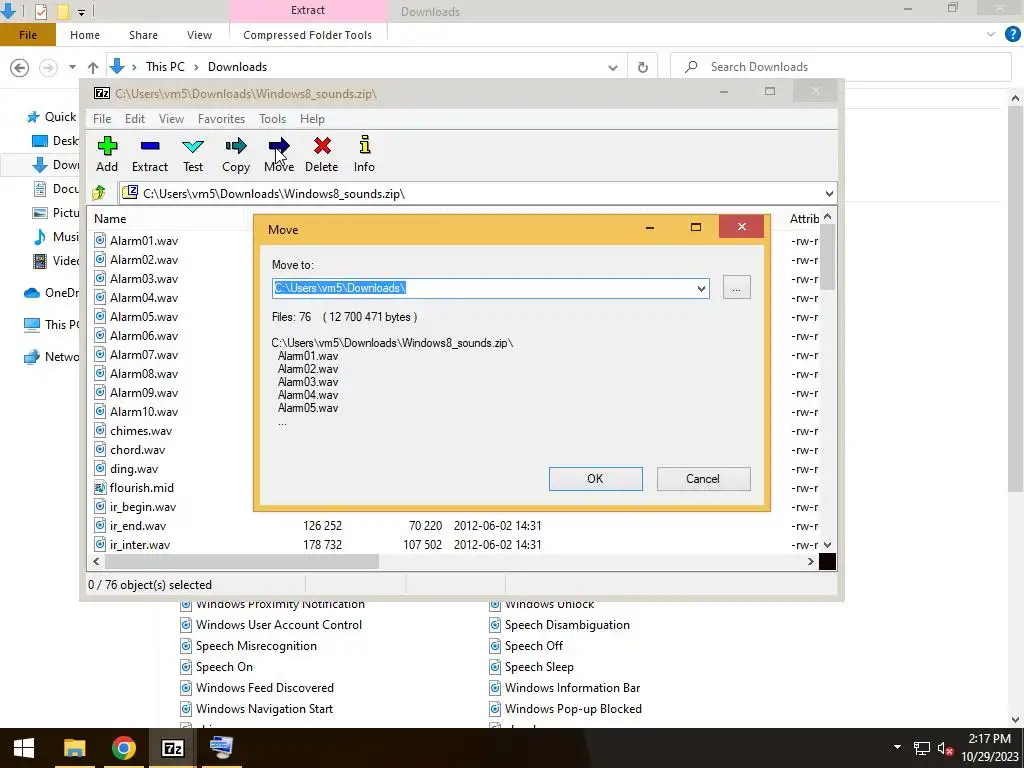
Task: Click the 7-Zip taskbar icon
Action: click(x=172, y=748)
